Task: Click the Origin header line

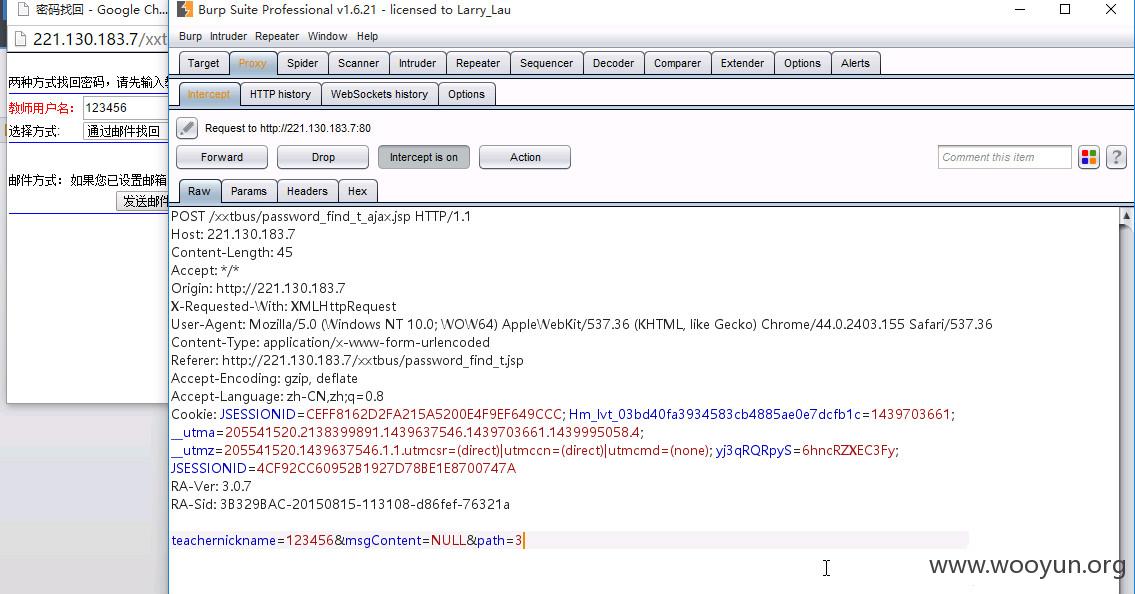Action: click(x=258, y=288)
